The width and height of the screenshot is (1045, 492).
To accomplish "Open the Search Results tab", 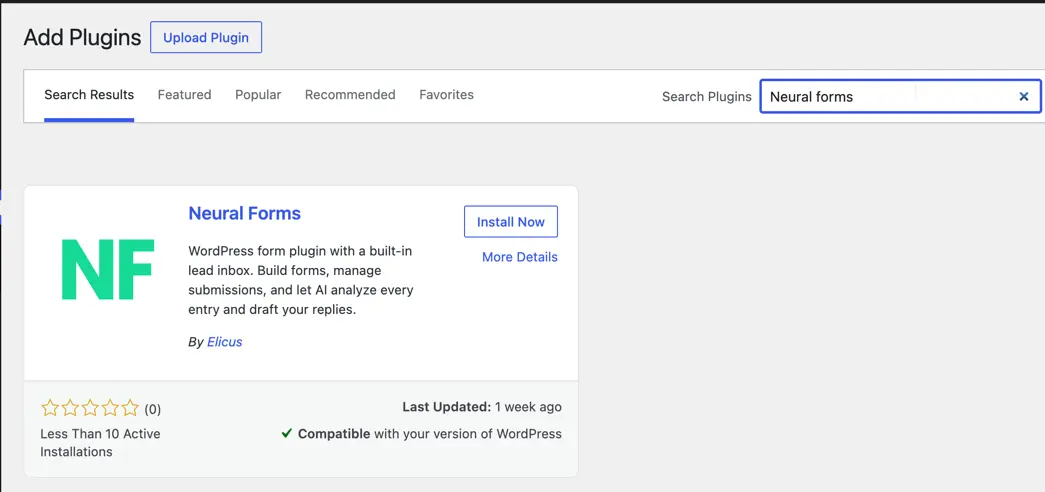I will [x=89, y=95].
